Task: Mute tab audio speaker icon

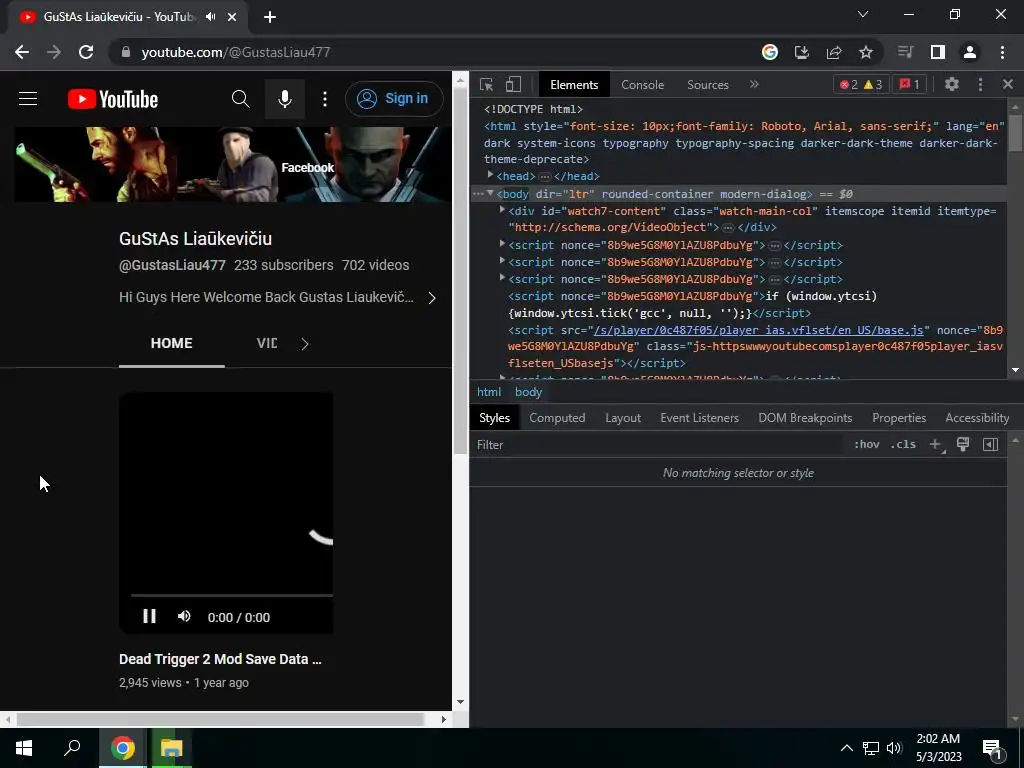Action: coord(210,17)
